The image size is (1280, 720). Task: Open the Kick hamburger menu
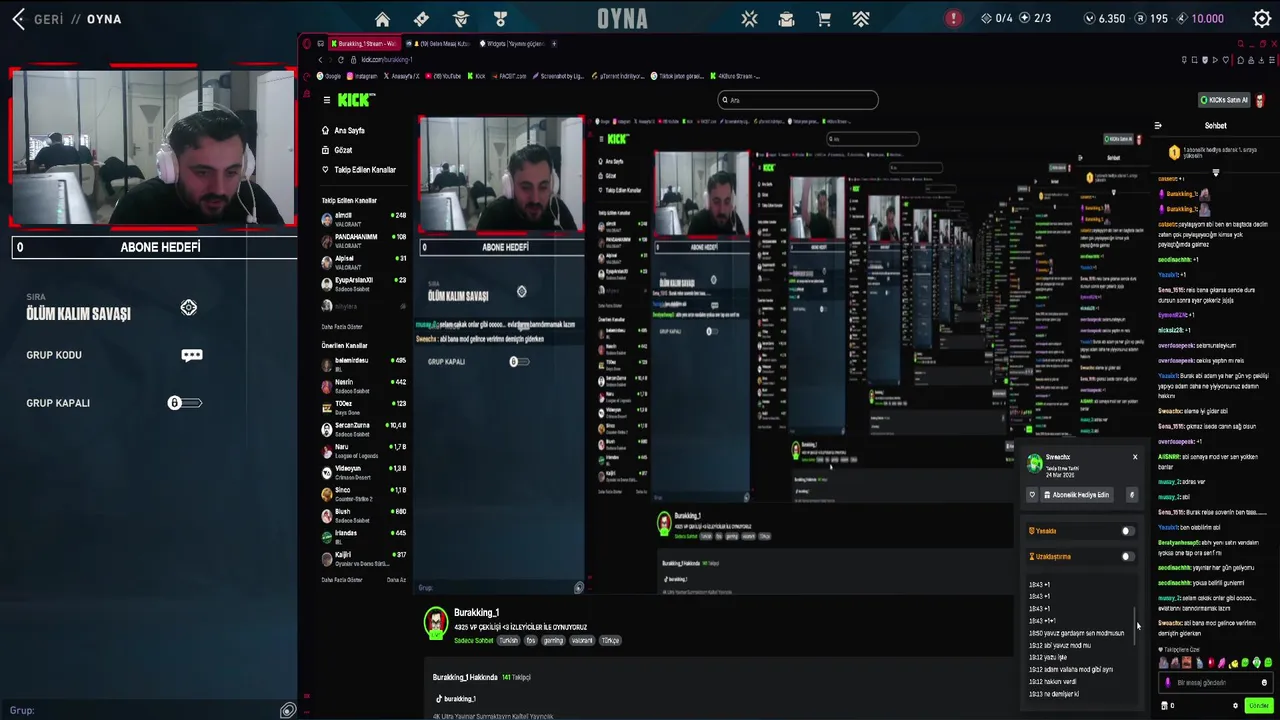point(326,100)
